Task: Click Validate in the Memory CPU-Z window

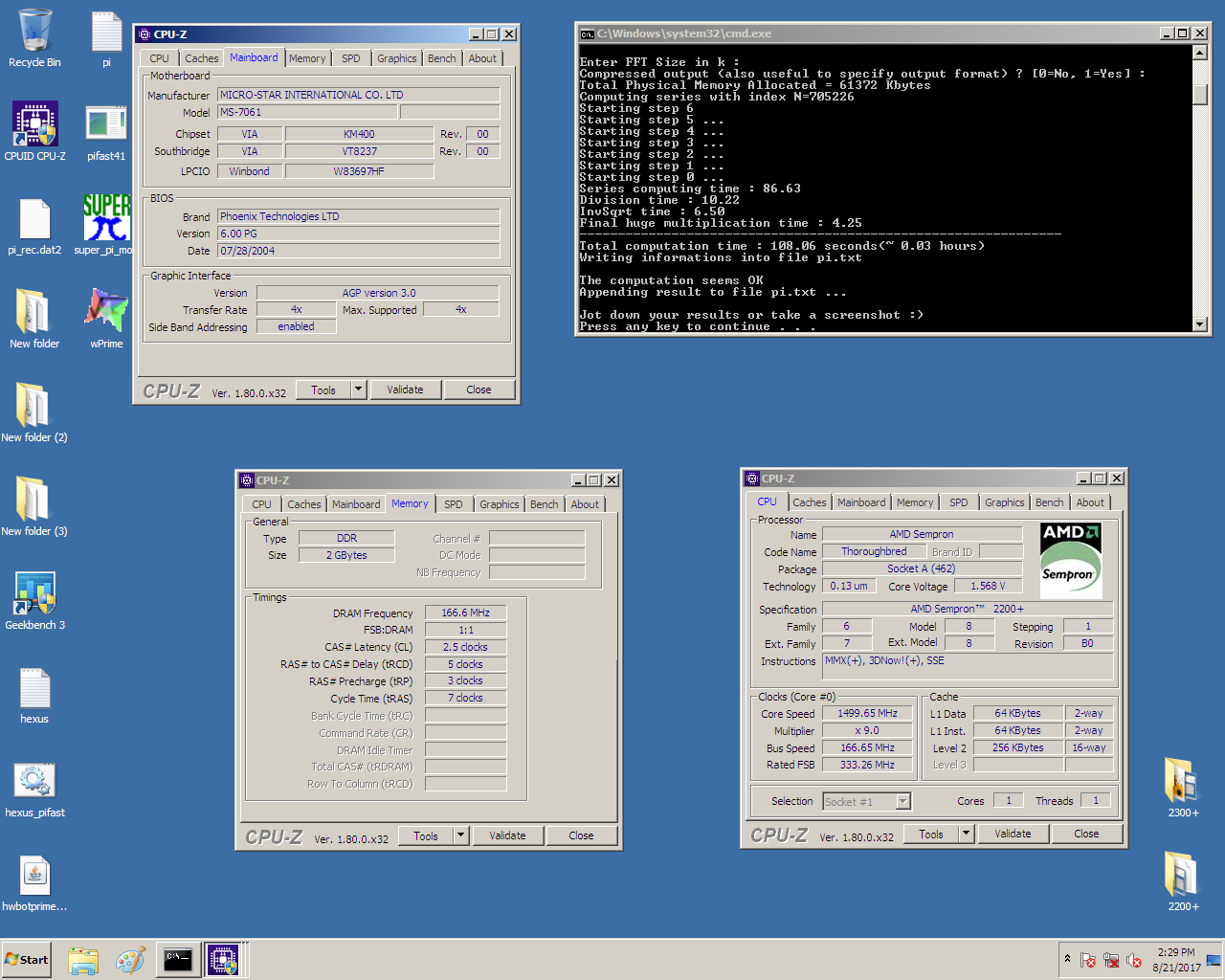Action: (507, 835)
